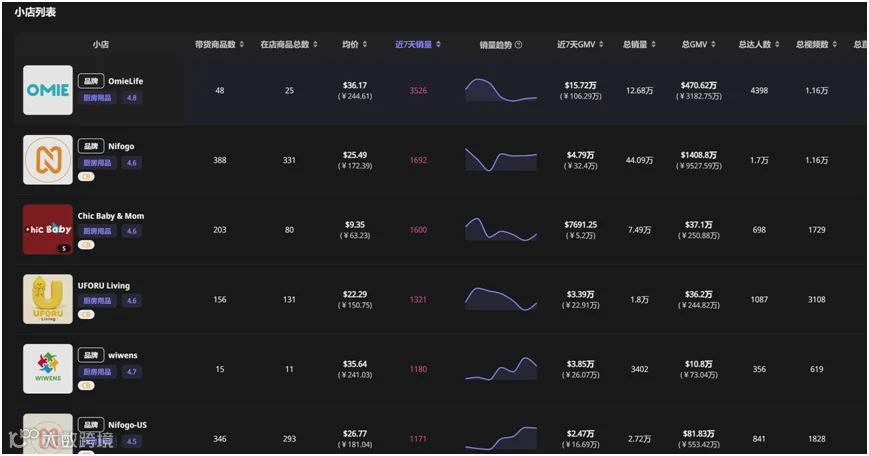This screenshot has width=869, height=456.
Task: Click the CB badge under wiwens
Action: coord(86,385)
